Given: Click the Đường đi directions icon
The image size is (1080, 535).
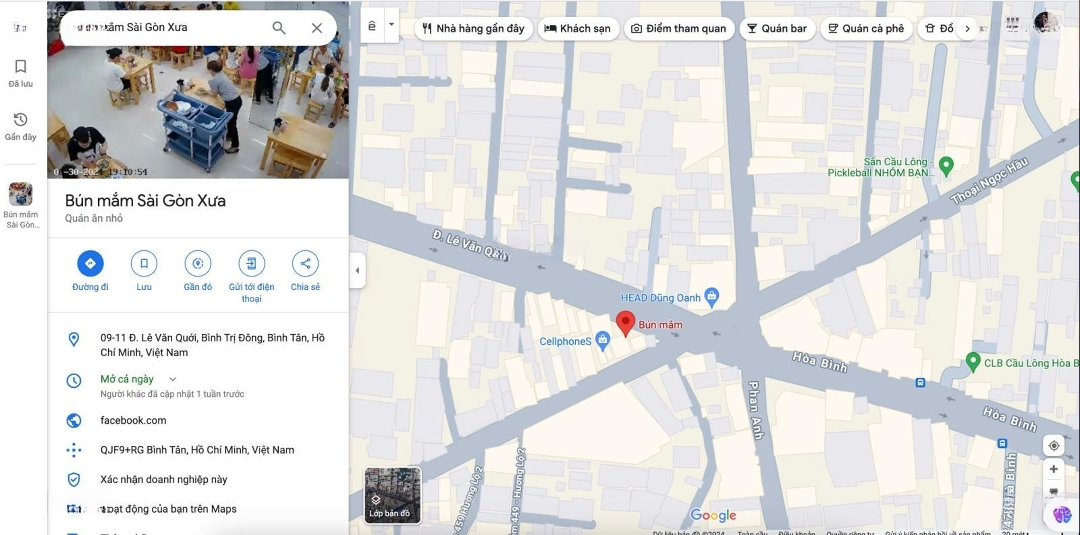Looking at the screenshot, I should [x=90, y=264].
